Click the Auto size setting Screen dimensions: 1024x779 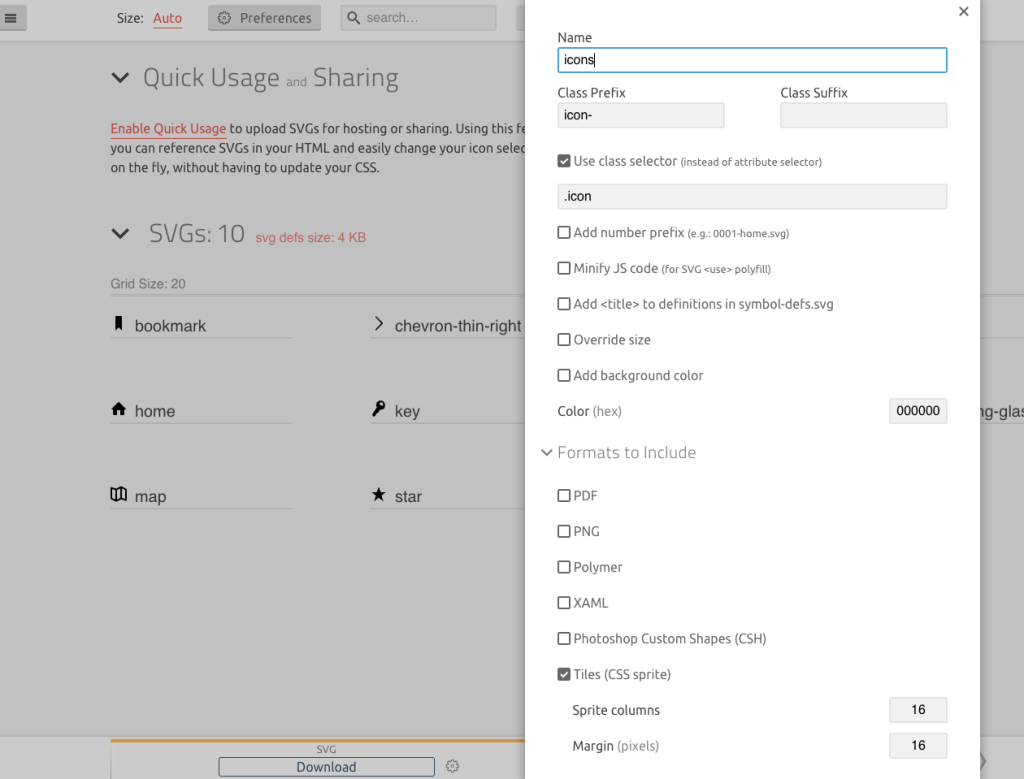[x=167, y=18]
